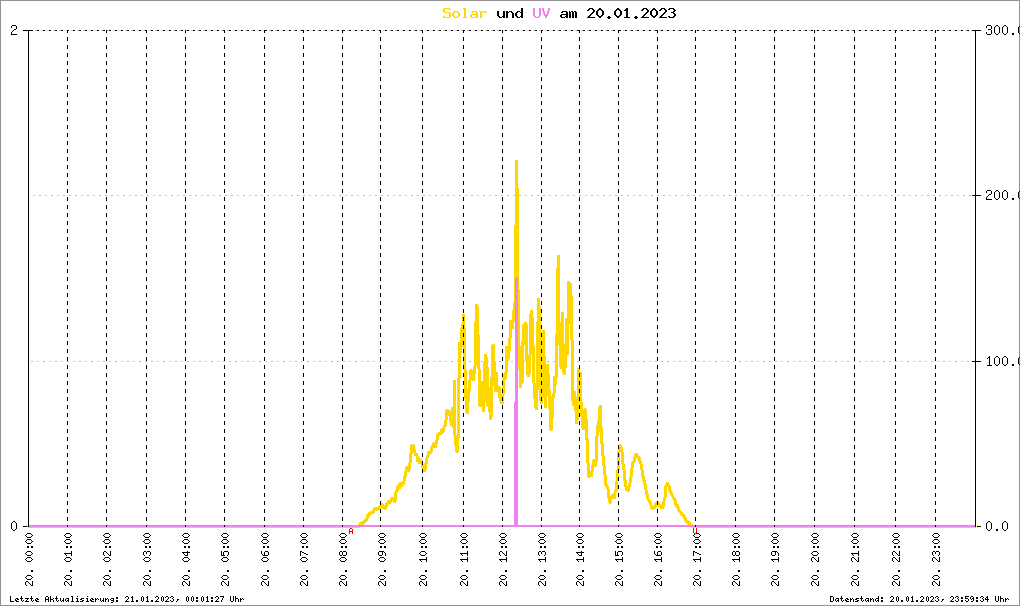1020x606 pixels.
Task: Click x-axis label "20. 01:00"
Action: (x=68, y=560)
